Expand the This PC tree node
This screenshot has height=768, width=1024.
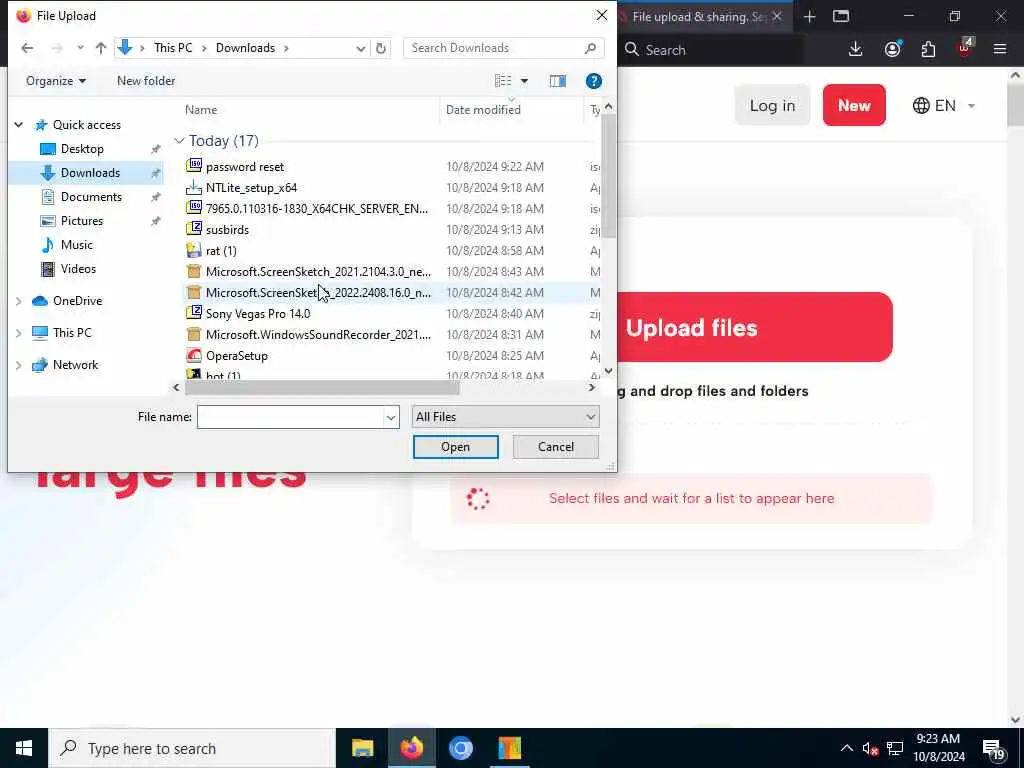coord(19,333)
